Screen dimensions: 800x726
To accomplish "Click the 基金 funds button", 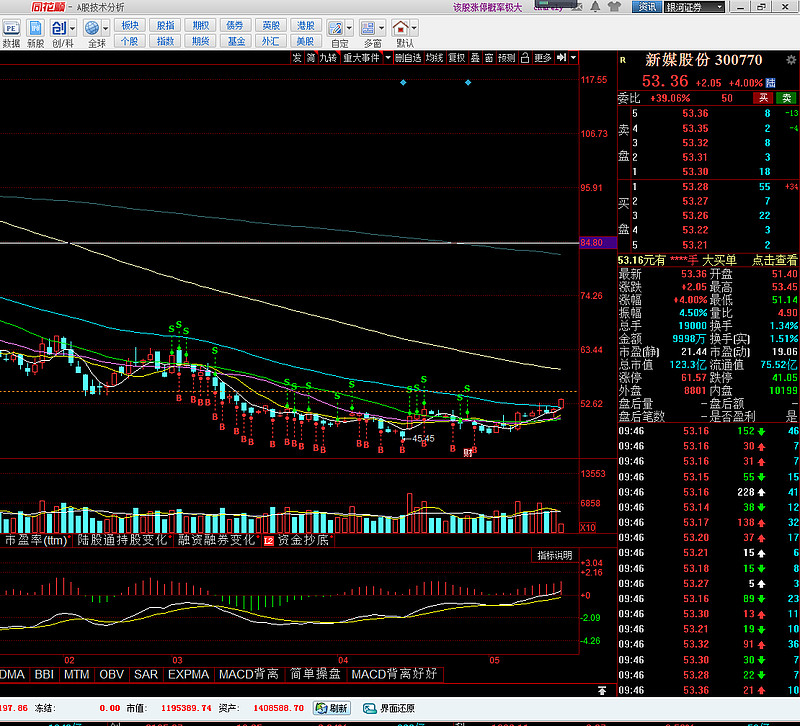I will click(x=236, y=41).
